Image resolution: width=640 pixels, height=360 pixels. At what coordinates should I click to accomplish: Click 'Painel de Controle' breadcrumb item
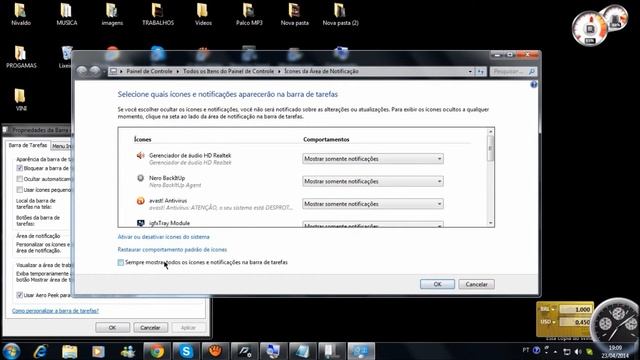tap(149, 71)
